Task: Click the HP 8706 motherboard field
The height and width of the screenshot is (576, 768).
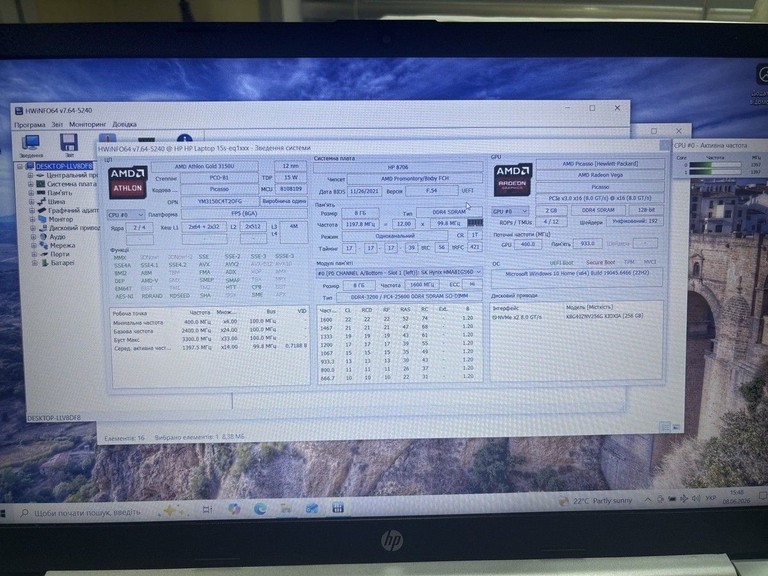Action: pyautogui.click(x=397, y=168)
